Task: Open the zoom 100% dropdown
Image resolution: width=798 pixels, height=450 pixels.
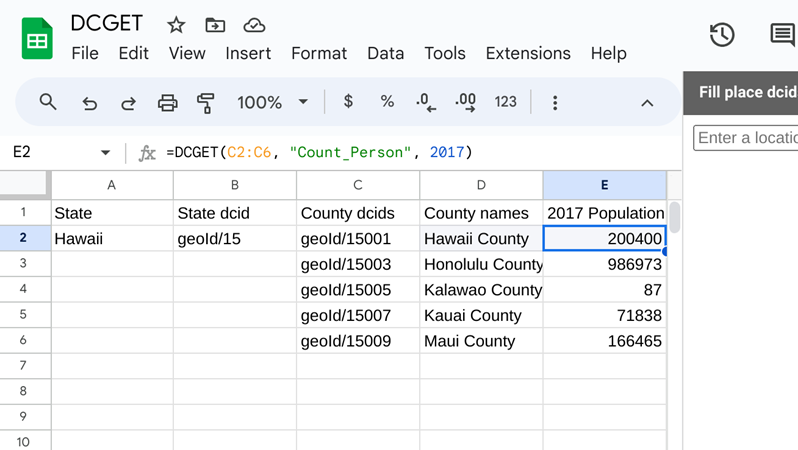Action: coord(273,102)
